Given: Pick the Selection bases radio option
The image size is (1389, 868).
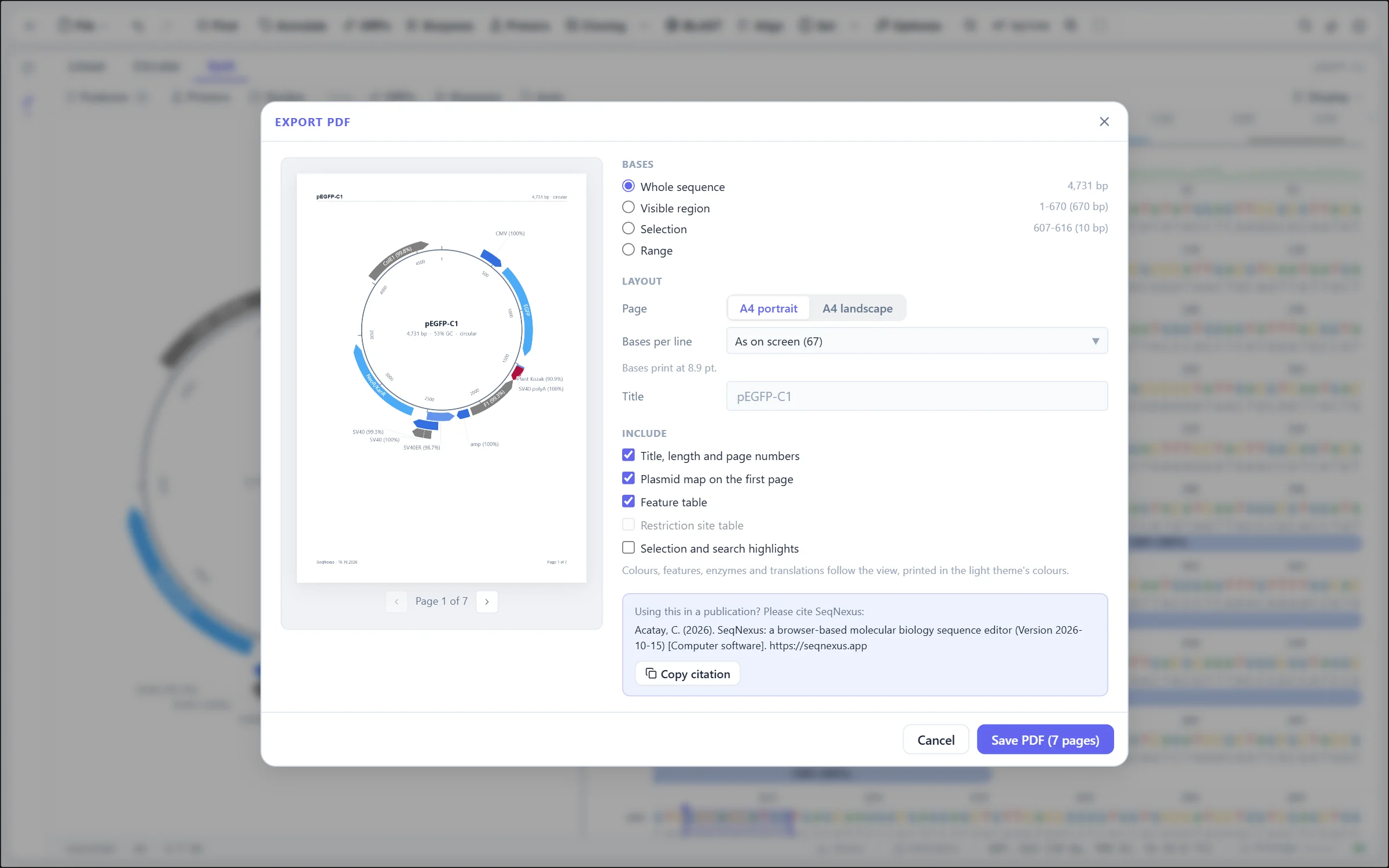Looking at the screenshot, I should click(628, 229).
